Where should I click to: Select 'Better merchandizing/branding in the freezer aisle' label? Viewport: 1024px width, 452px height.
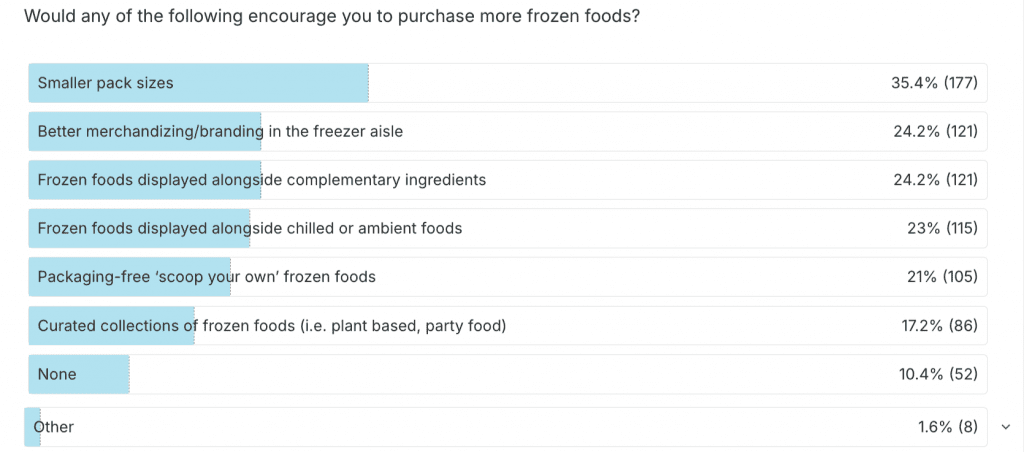click(x=220, y=131)
